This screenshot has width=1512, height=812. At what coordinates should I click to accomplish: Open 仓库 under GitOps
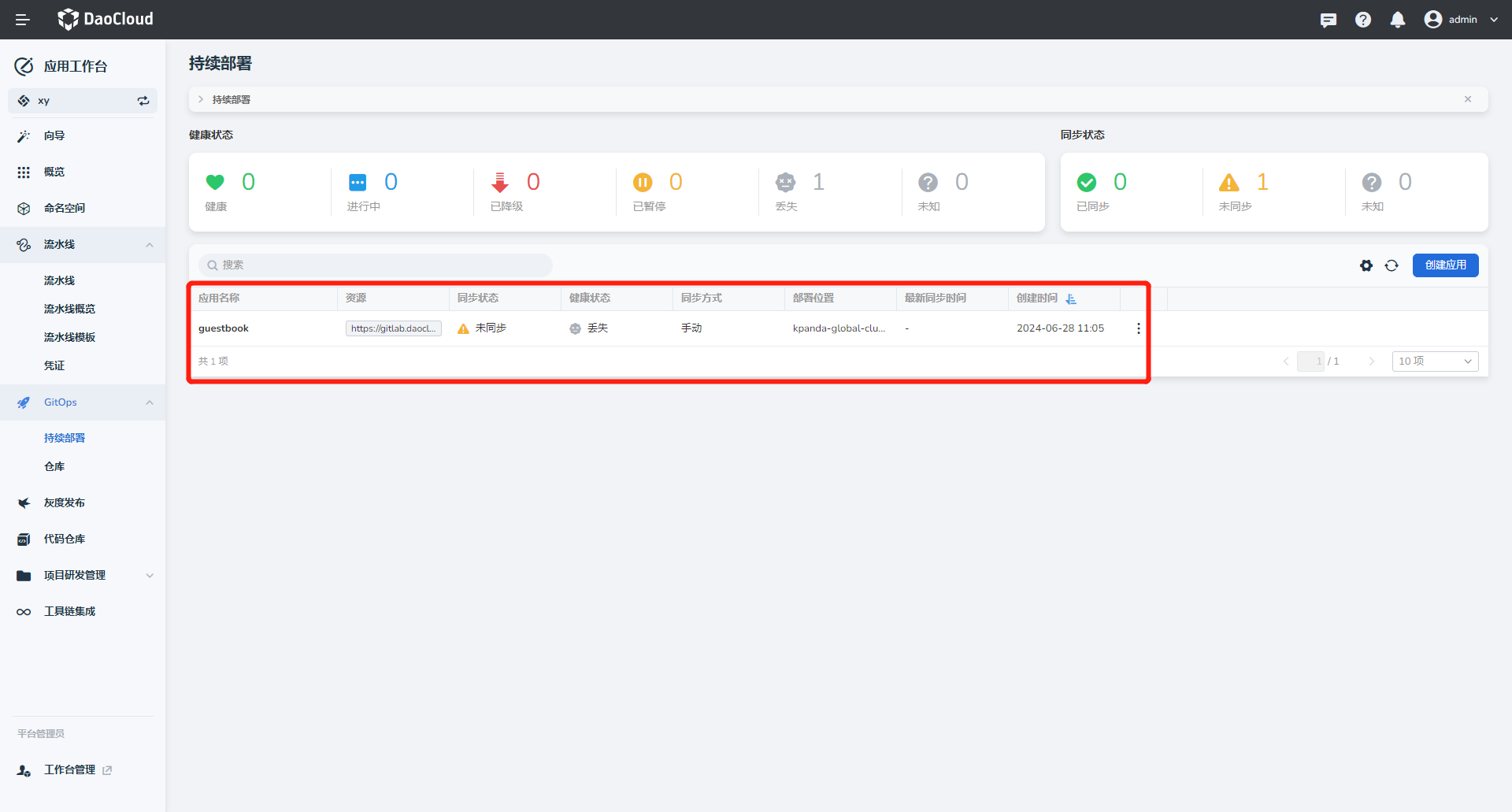pyautogui.click(x=54, y=466)
